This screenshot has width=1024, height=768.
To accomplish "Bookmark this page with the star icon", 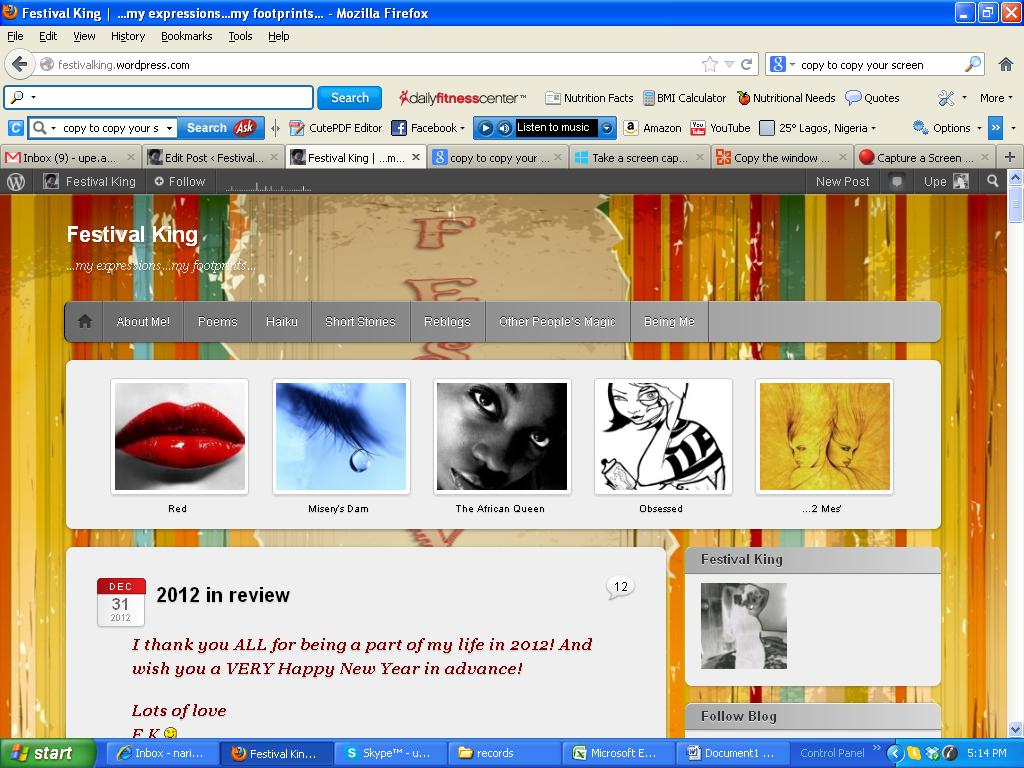I will pyautogui.click(x=710, y=64).
